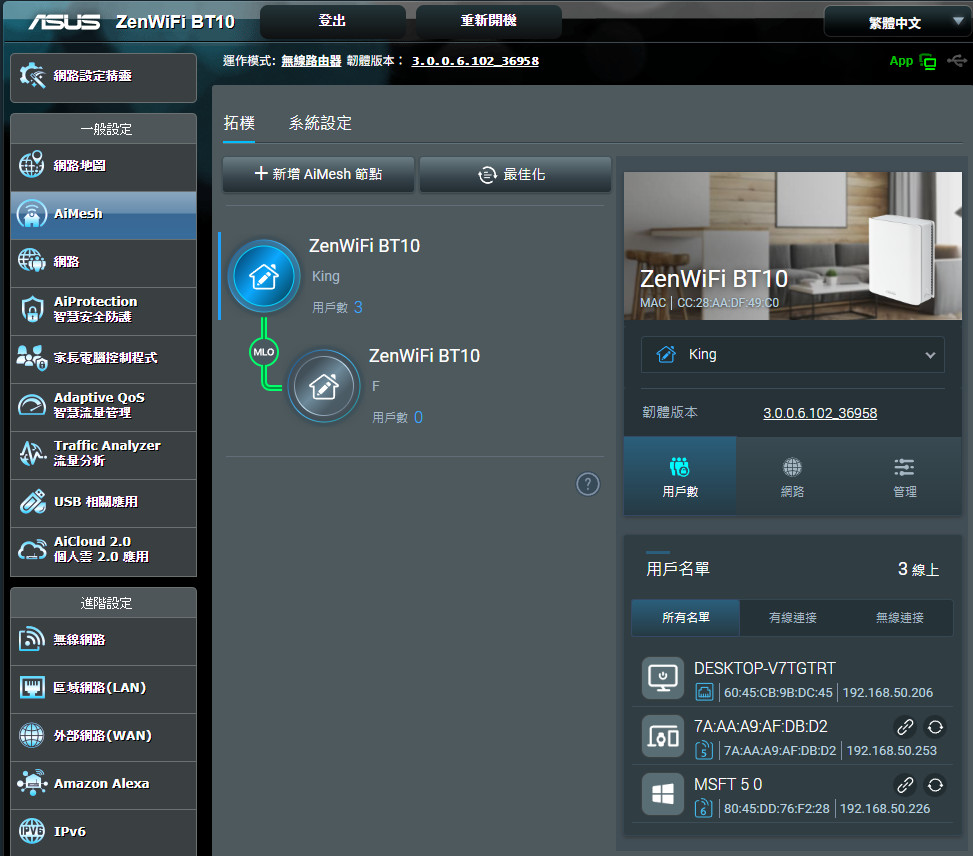Click the green App device icon
This screenshot has height=856, width=973.
click(x=928, y=61)
